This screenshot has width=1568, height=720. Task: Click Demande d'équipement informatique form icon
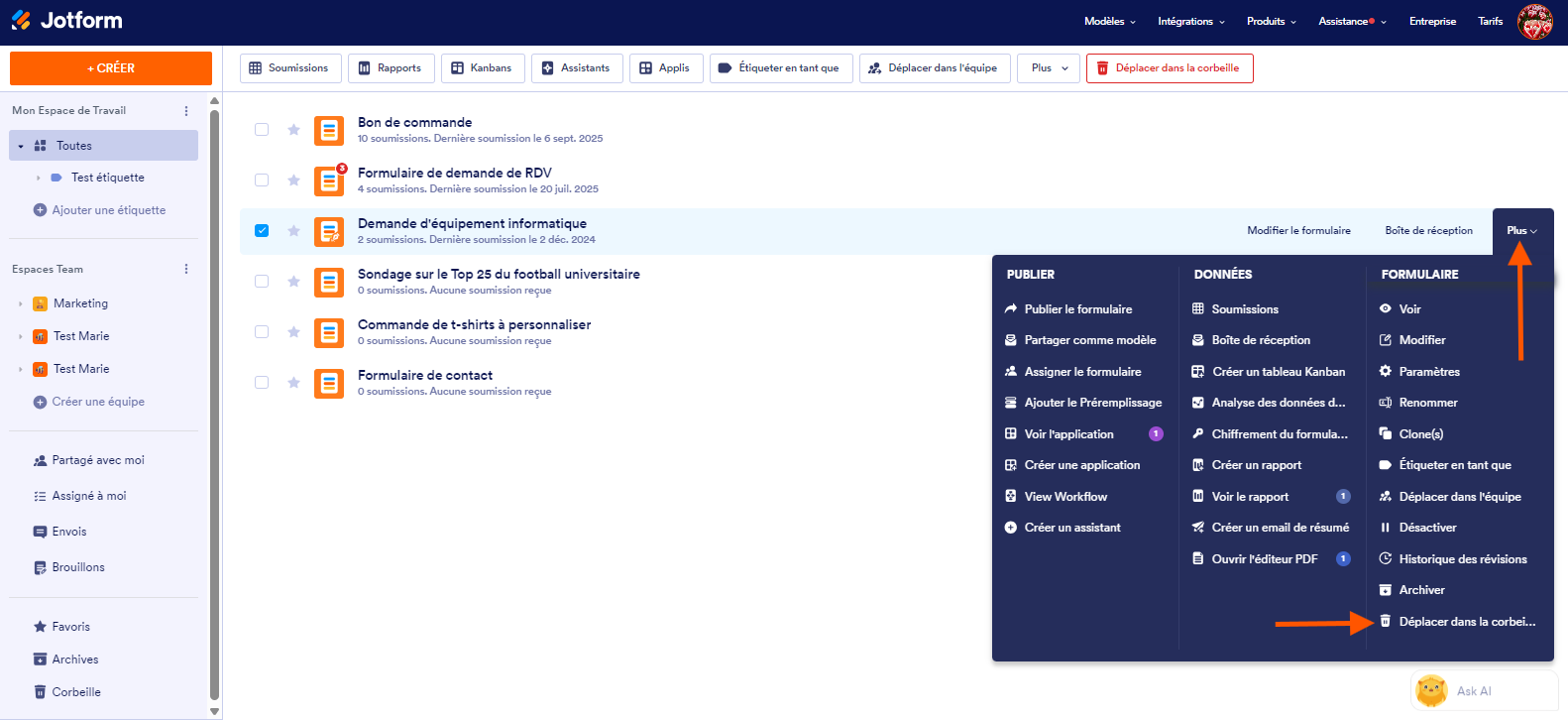(x=329, y=231)
